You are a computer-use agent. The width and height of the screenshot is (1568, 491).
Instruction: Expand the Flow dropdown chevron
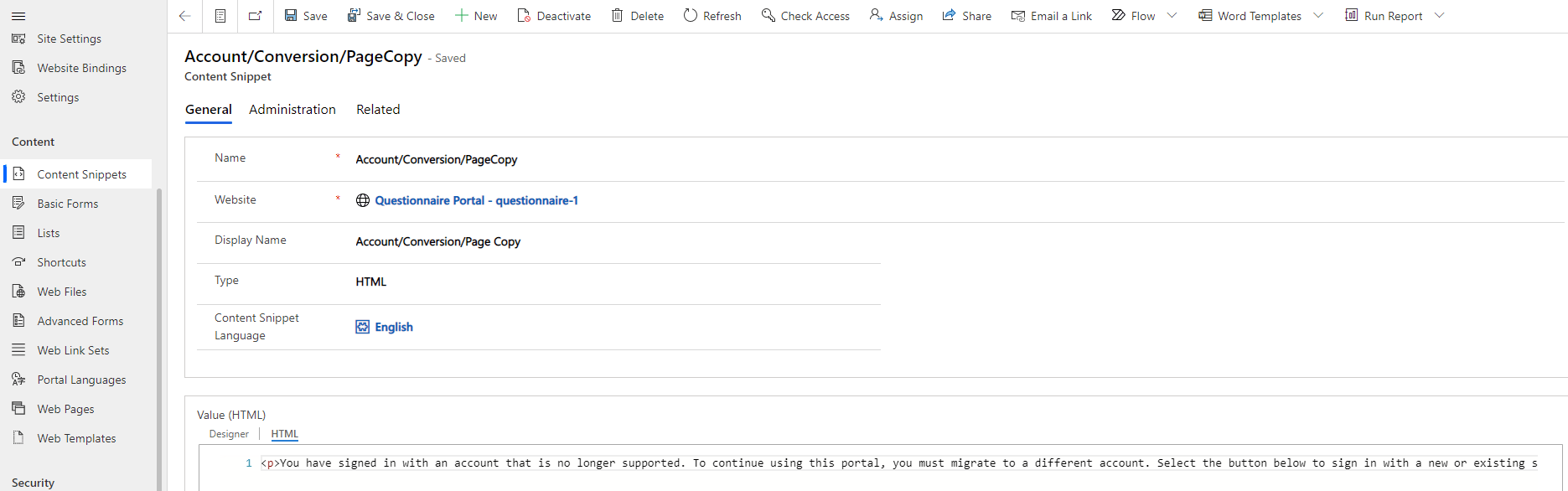(1172, 16)
